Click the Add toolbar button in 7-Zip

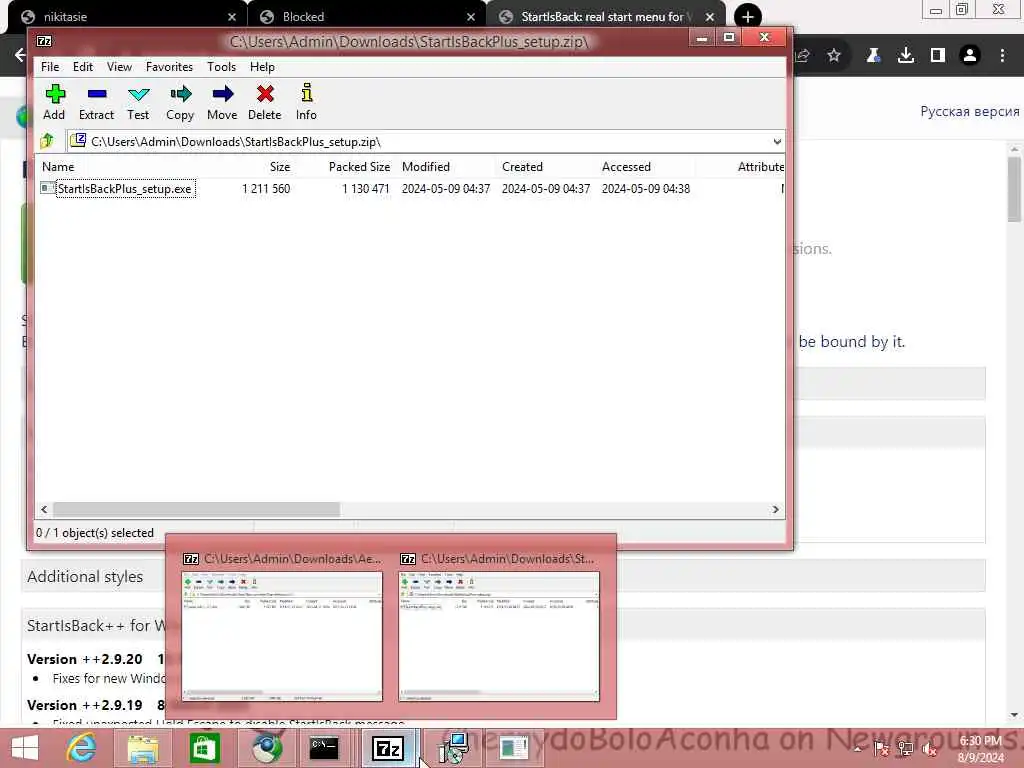(54, 102)
